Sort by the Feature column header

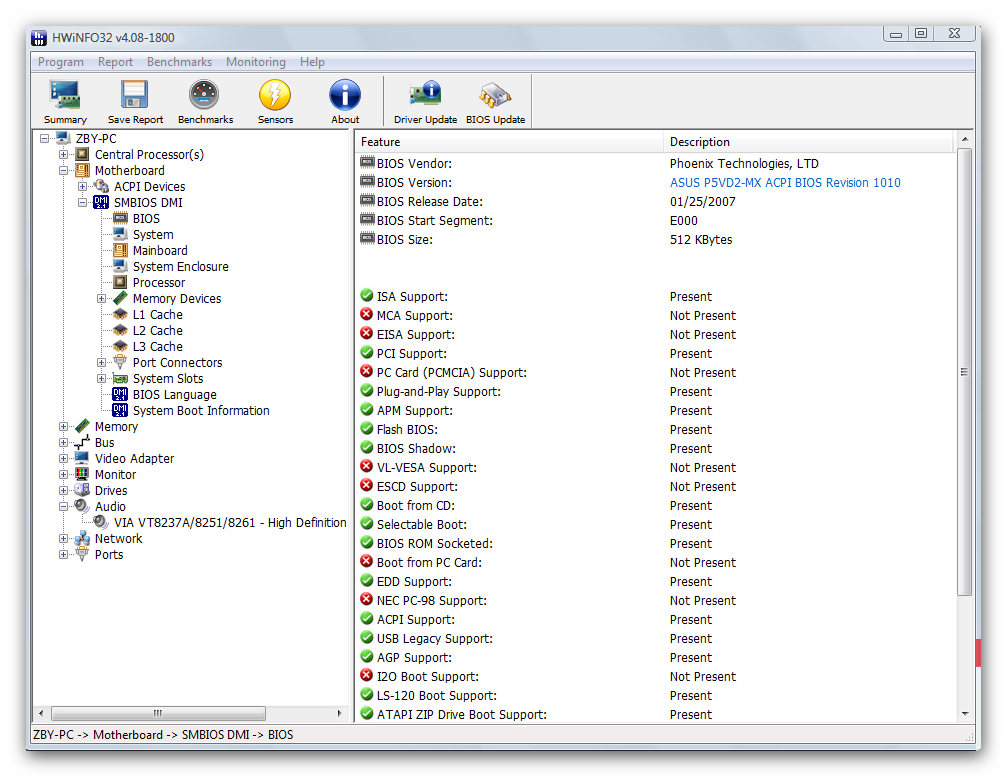click(509, 142)
